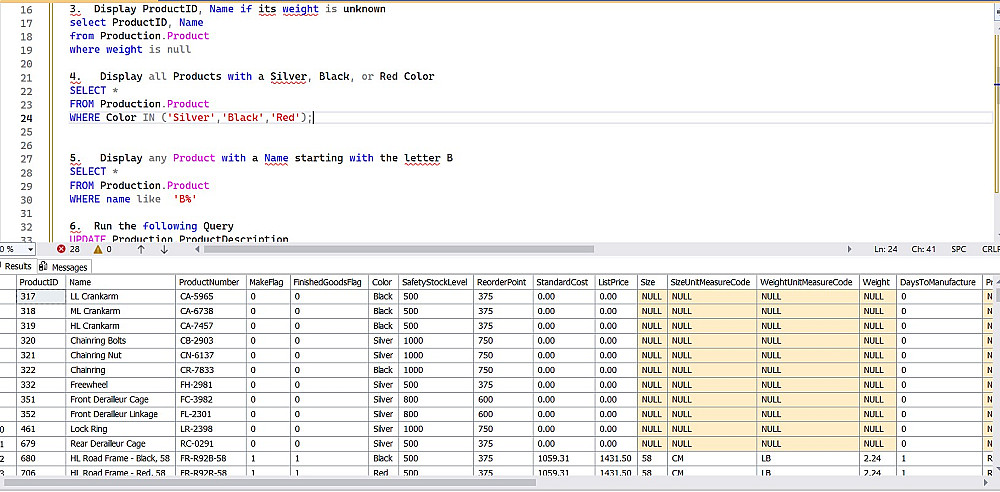Switch to the Messages tab
1000x492 pixels.
64,267
